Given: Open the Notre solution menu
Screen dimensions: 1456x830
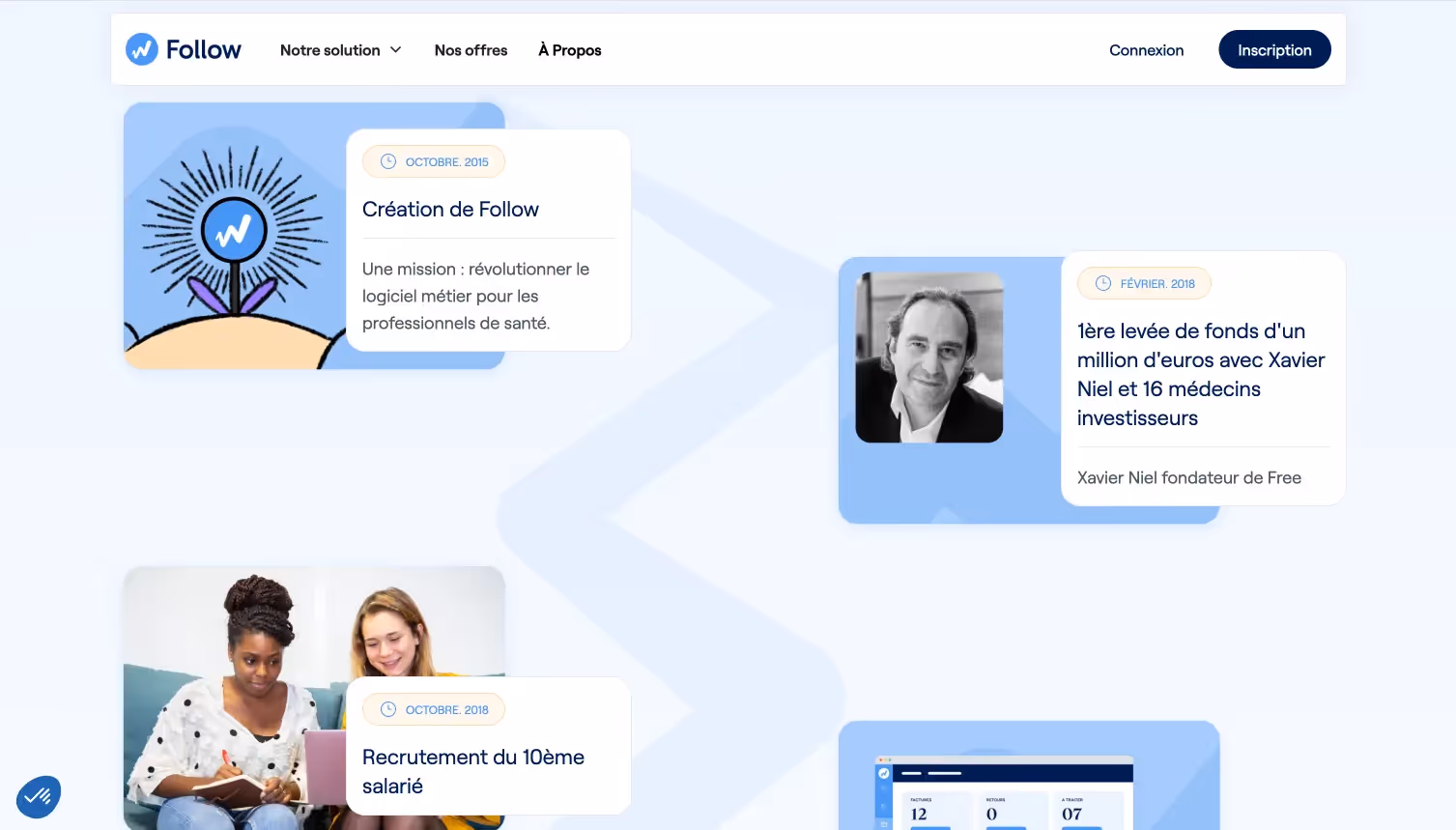Looking at the screenshot, I should coord(340,50).
